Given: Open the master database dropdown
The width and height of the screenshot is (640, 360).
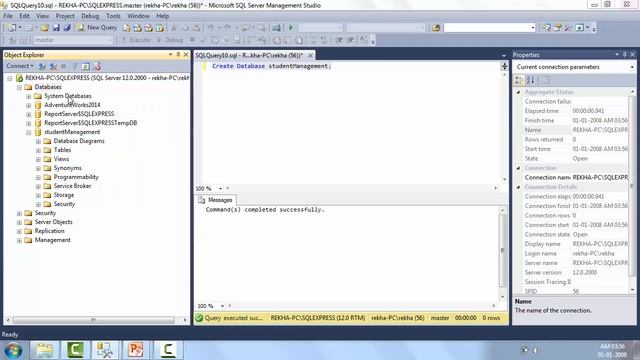Looking at the screenshot, I should [110, 40].
